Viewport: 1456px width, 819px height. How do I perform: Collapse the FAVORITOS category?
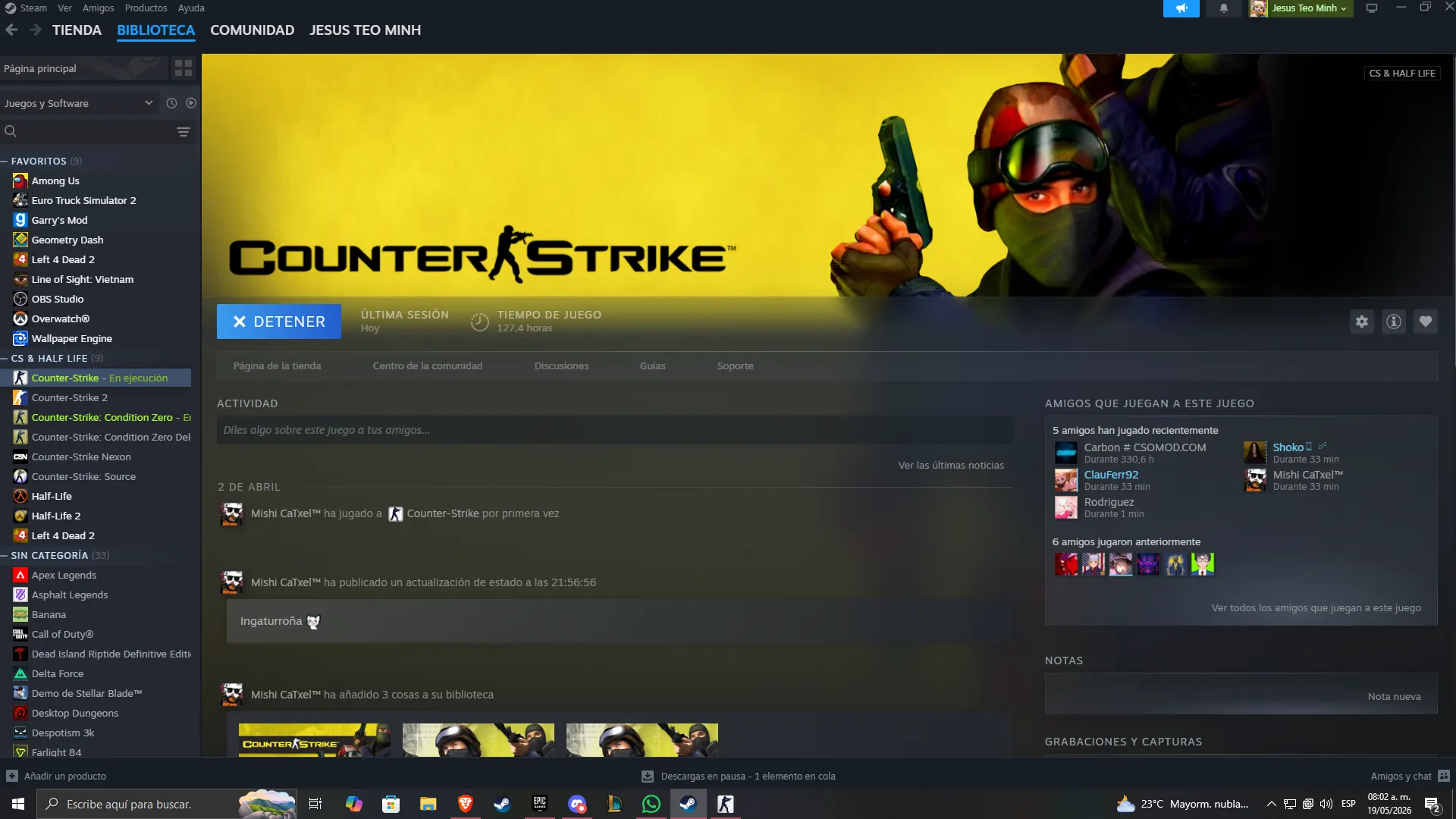tap(5, 161)
